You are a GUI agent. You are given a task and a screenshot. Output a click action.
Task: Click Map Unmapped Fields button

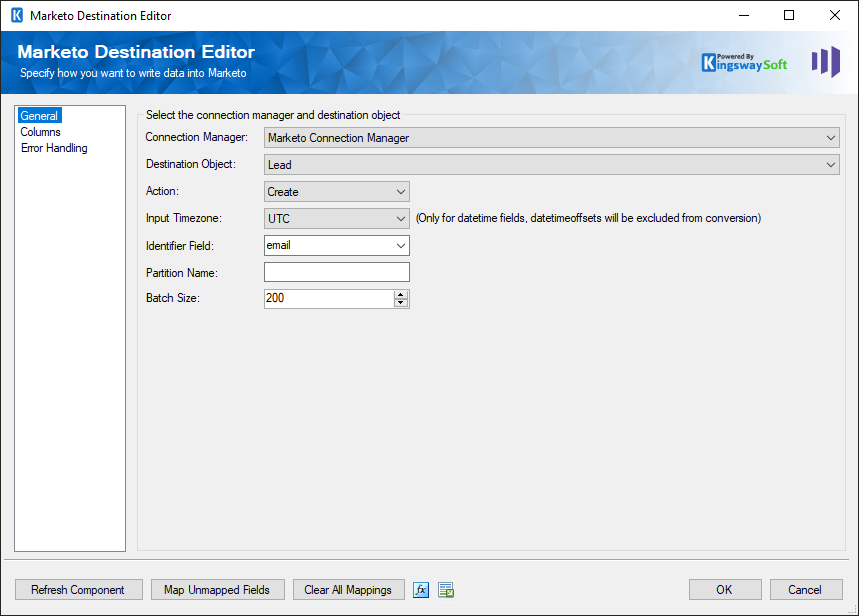(x=217, y=590)
